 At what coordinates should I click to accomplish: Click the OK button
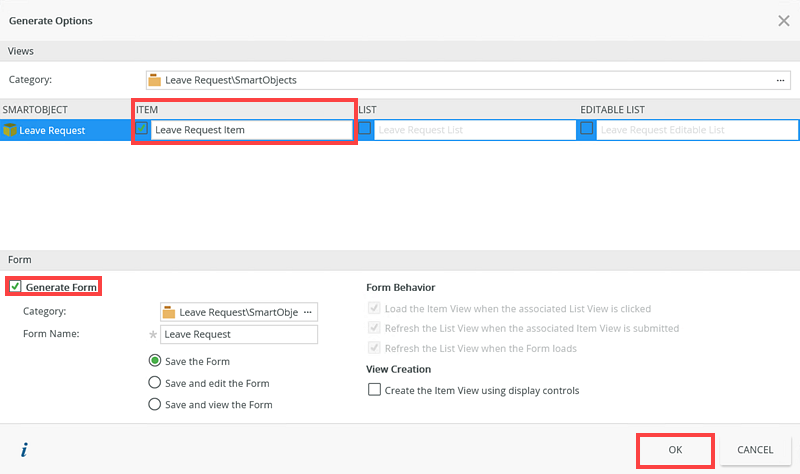pos(675,450)
